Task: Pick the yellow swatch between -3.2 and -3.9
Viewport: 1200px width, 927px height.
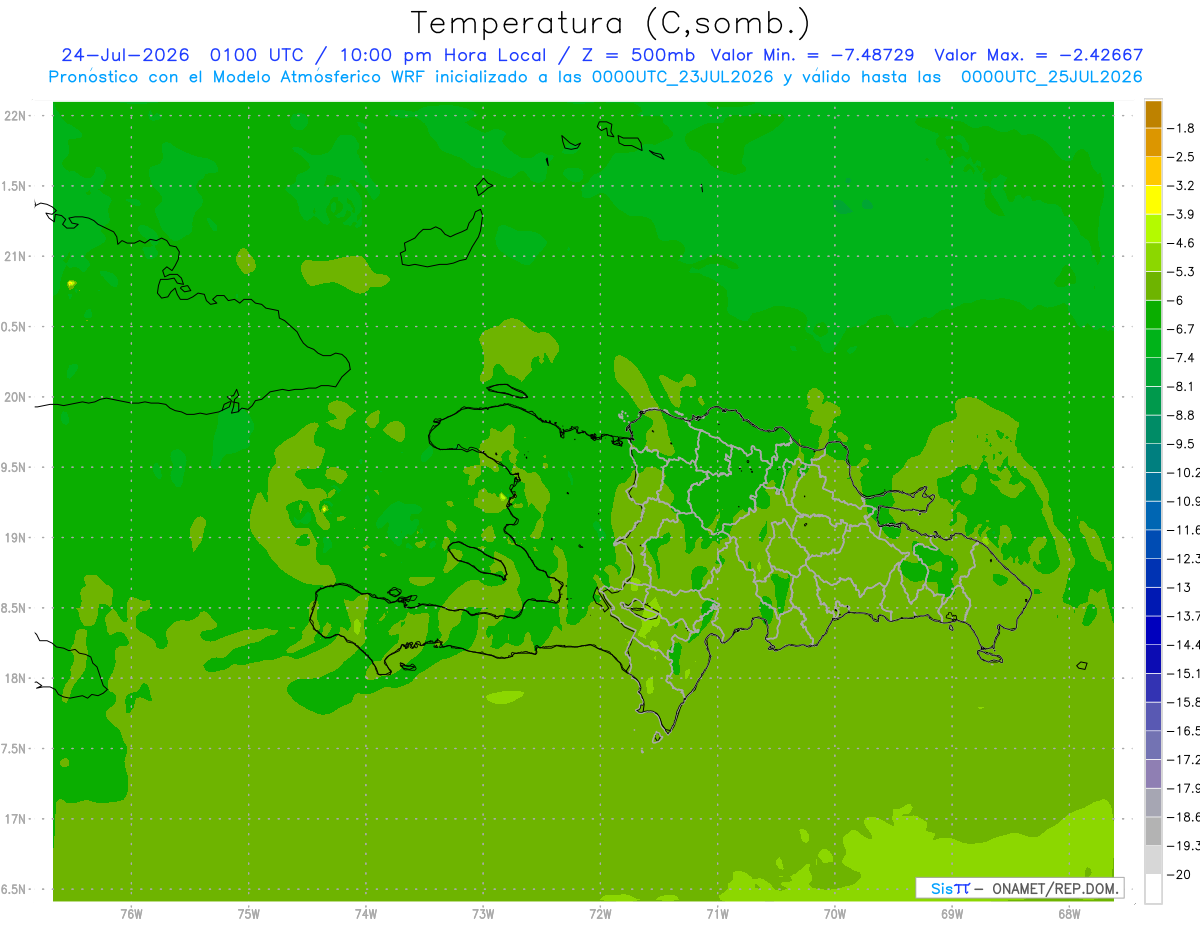Action: click(x=1153, y=199)
